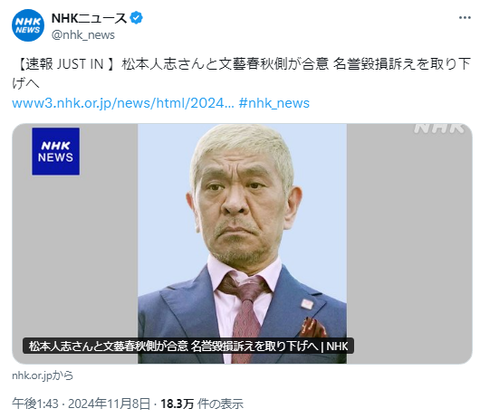Screen dimensions: 480x418
Task: Click the white NHK watermark on card corner
Action: [x=439, y=128]
